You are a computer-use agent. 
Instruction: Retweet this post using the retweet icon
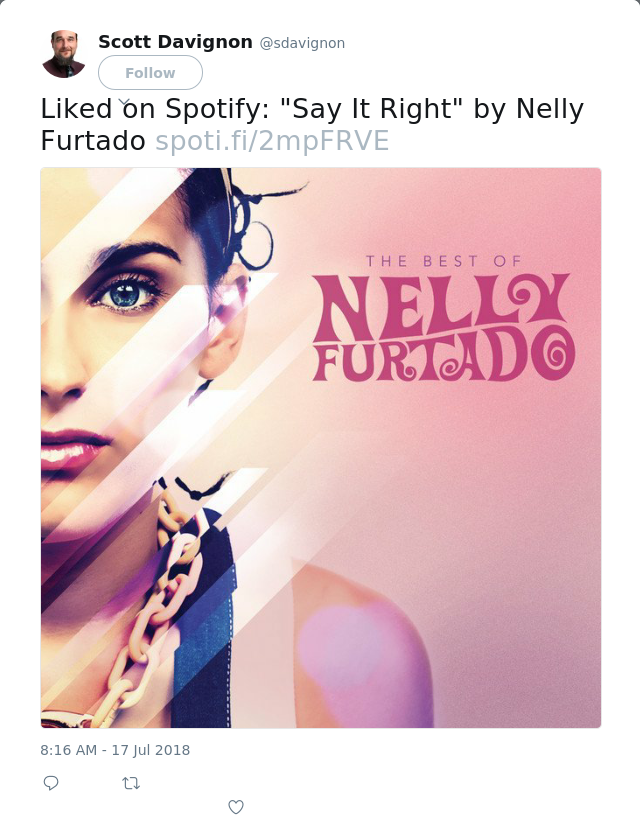point(131,784)
